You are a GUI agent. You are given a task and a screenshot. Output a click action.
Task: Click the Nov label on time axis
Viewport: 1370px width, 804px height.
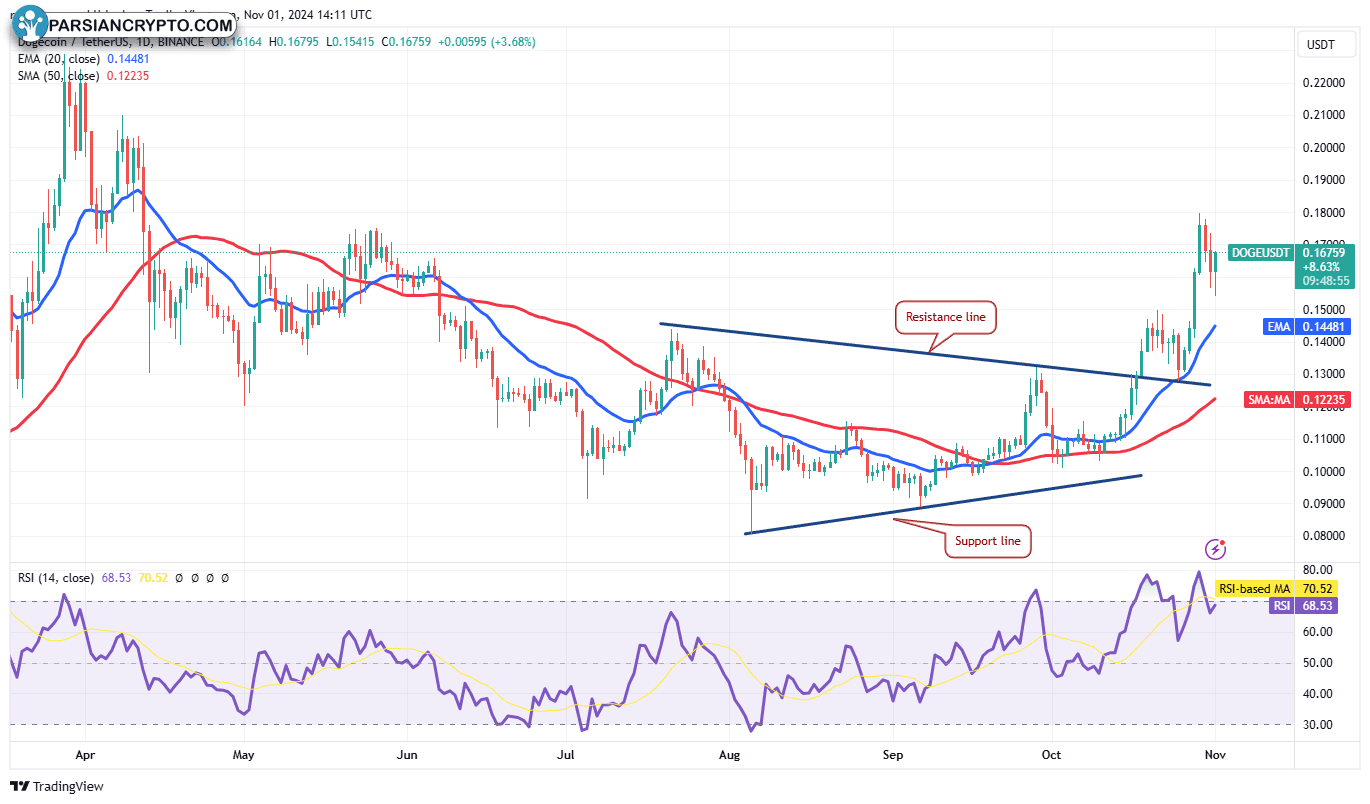(1216, 757)
